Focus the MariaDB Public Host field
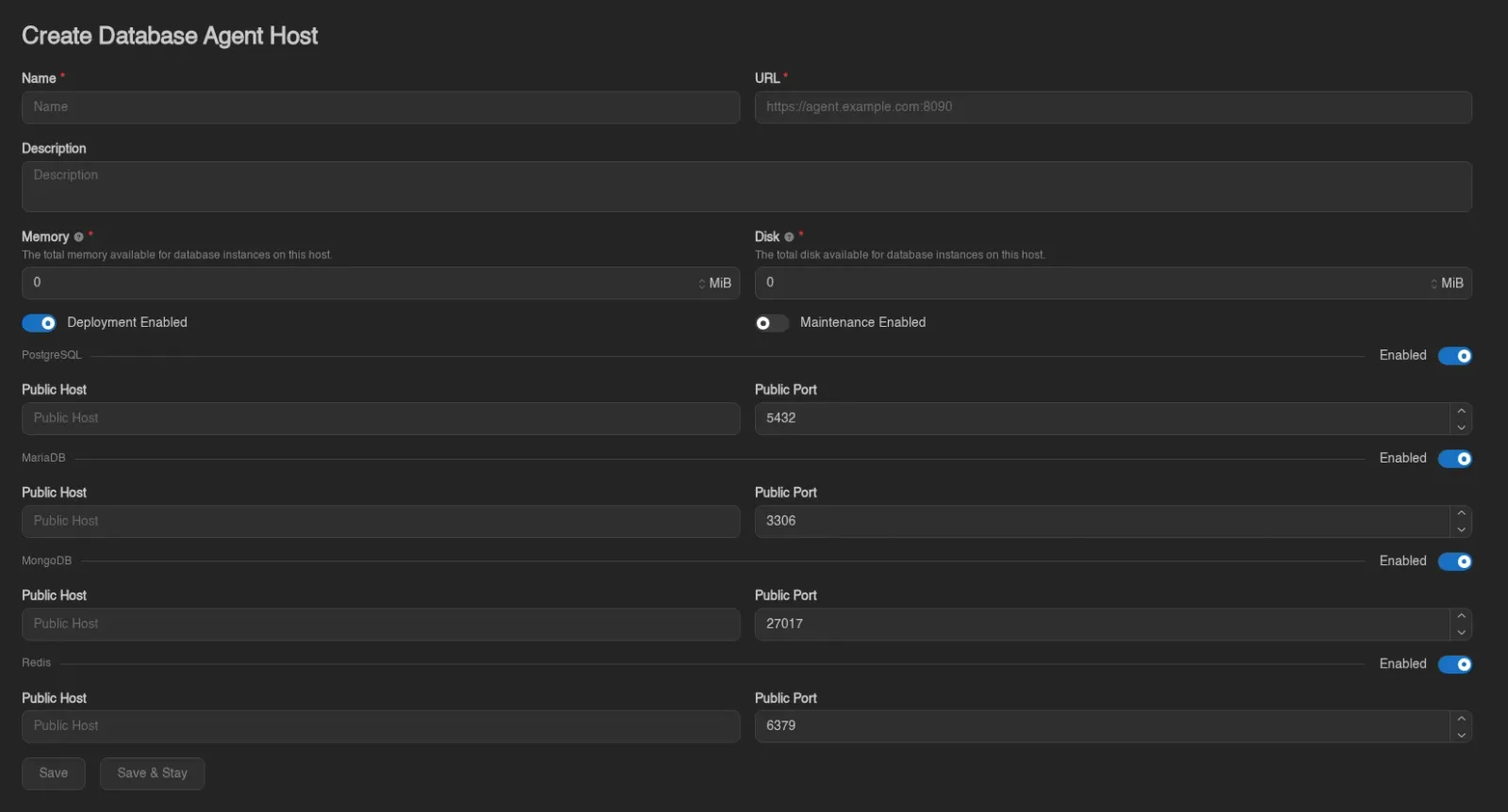 coord(381,521)
